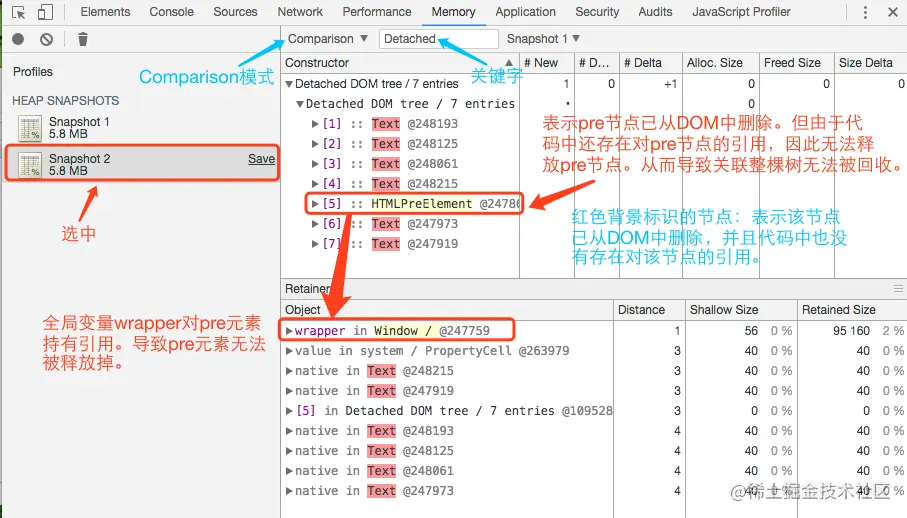Select the Snapshot 1 heap snapshot icon
The width and height of the screenshot is (907, 518).
30,128
